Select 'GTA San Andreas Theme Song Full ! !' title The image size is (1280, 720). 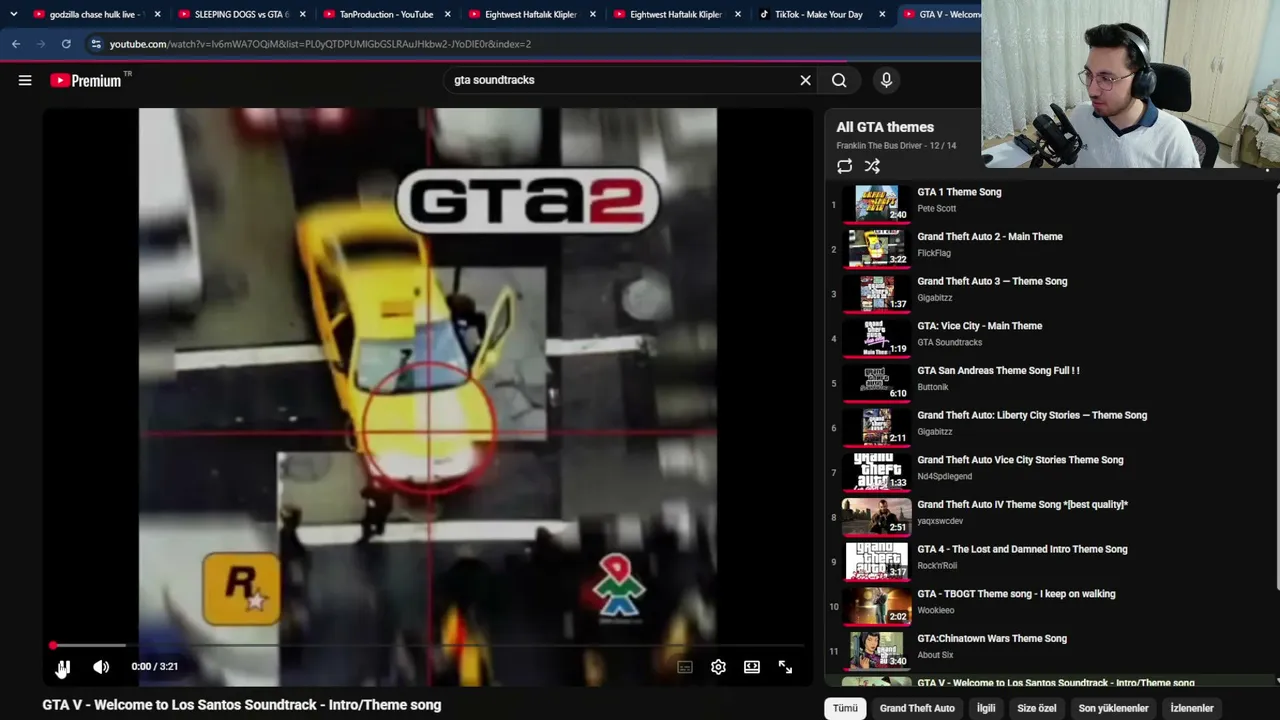[x=998, y=371]
